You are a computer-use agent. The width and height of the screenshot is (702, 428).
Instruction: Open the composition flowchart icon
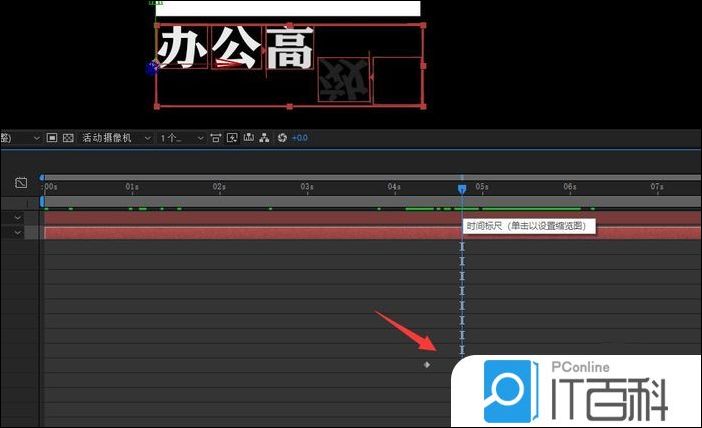[265, 138]
